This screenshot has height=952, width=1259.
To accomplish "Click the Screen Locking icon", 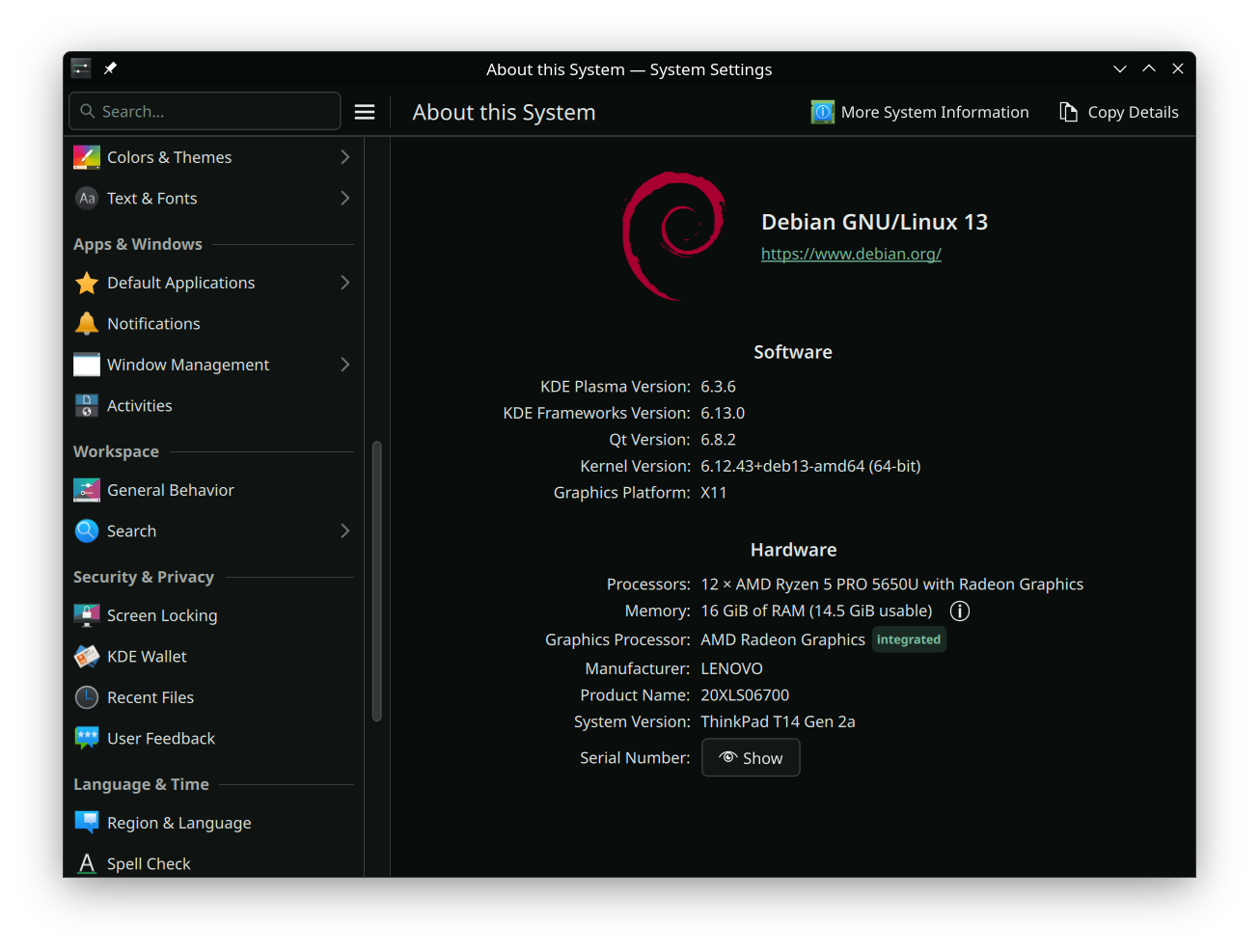I will (x=87, y=615).
